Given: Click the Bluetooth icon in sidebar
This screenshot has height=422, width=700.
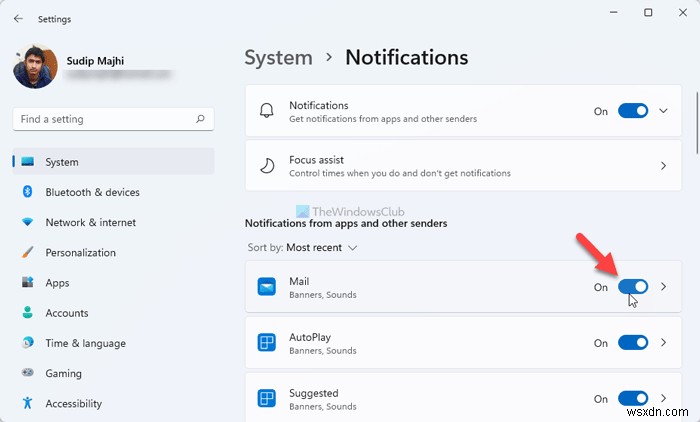Looking at the screenshot, I should pyautogui.click(x=27, y=192).
